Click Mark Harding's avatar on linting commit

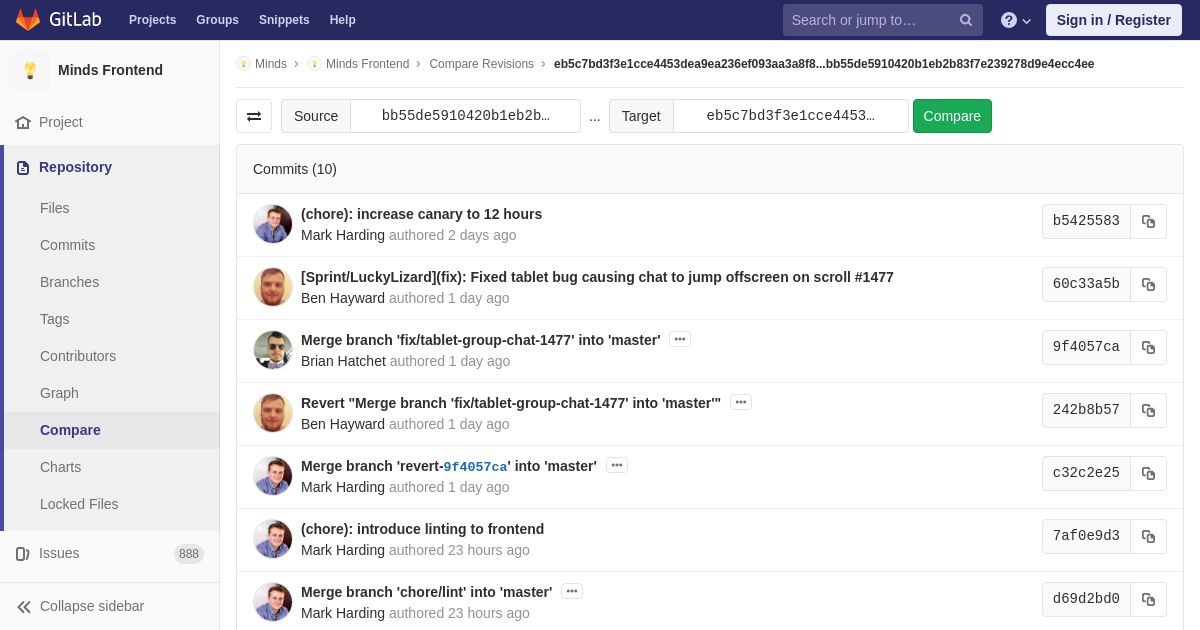[x=273, y=539]
